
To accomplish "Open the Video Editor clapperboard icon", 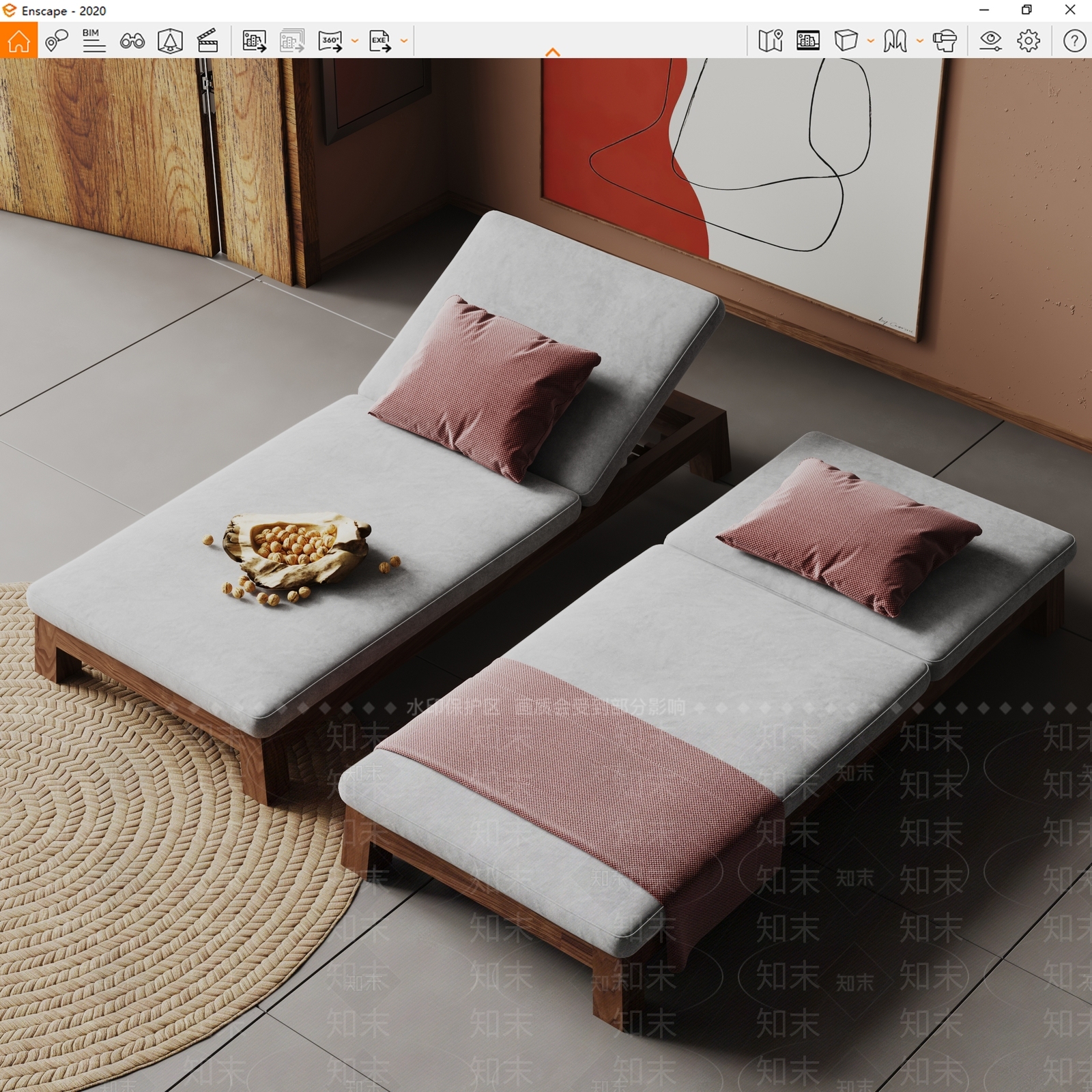I will (x=207, y=40).
